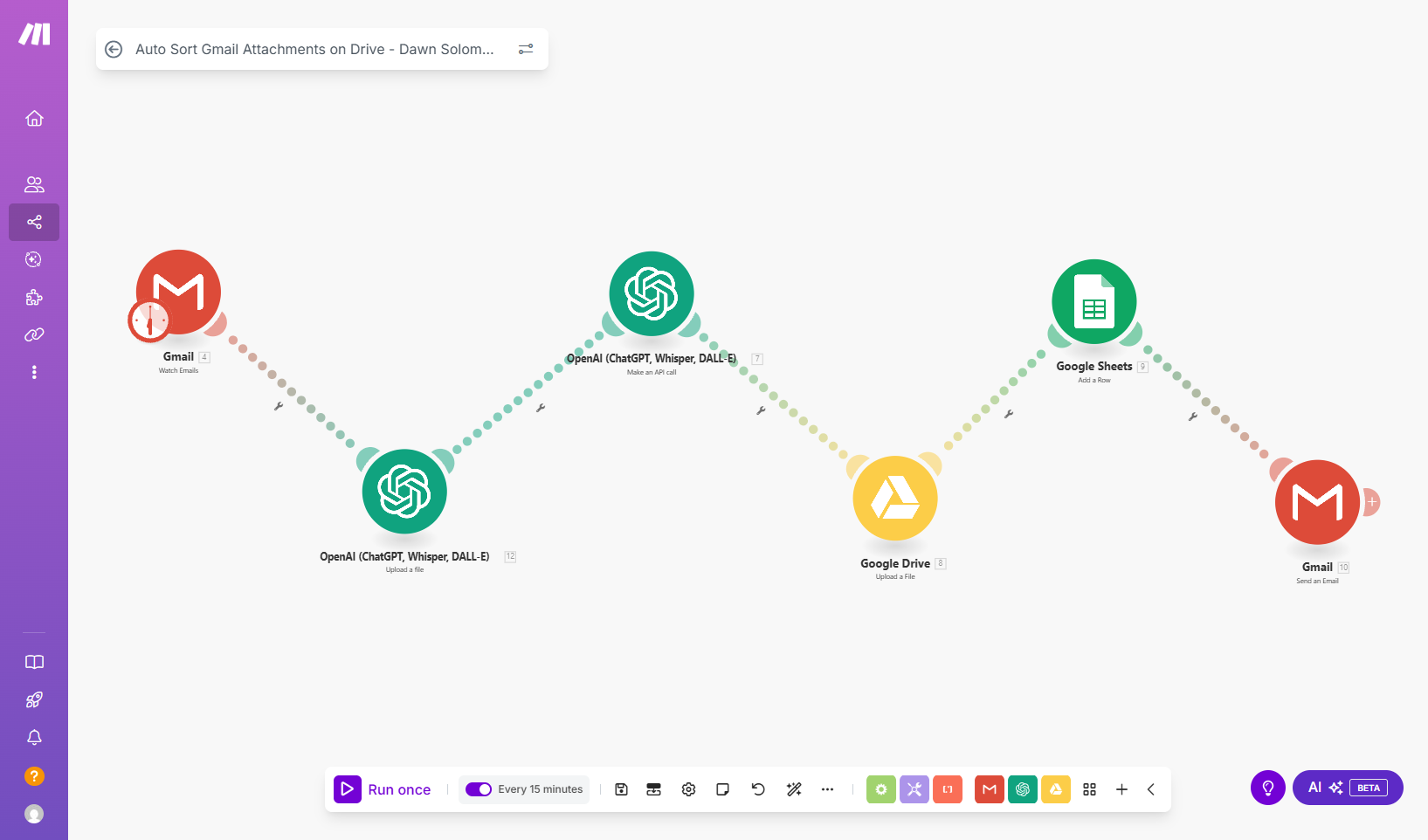This screenshot has width=1428, height=840.
Task: Collapse the toolbar with the left chevron
Action: (x=1151, y=789)
